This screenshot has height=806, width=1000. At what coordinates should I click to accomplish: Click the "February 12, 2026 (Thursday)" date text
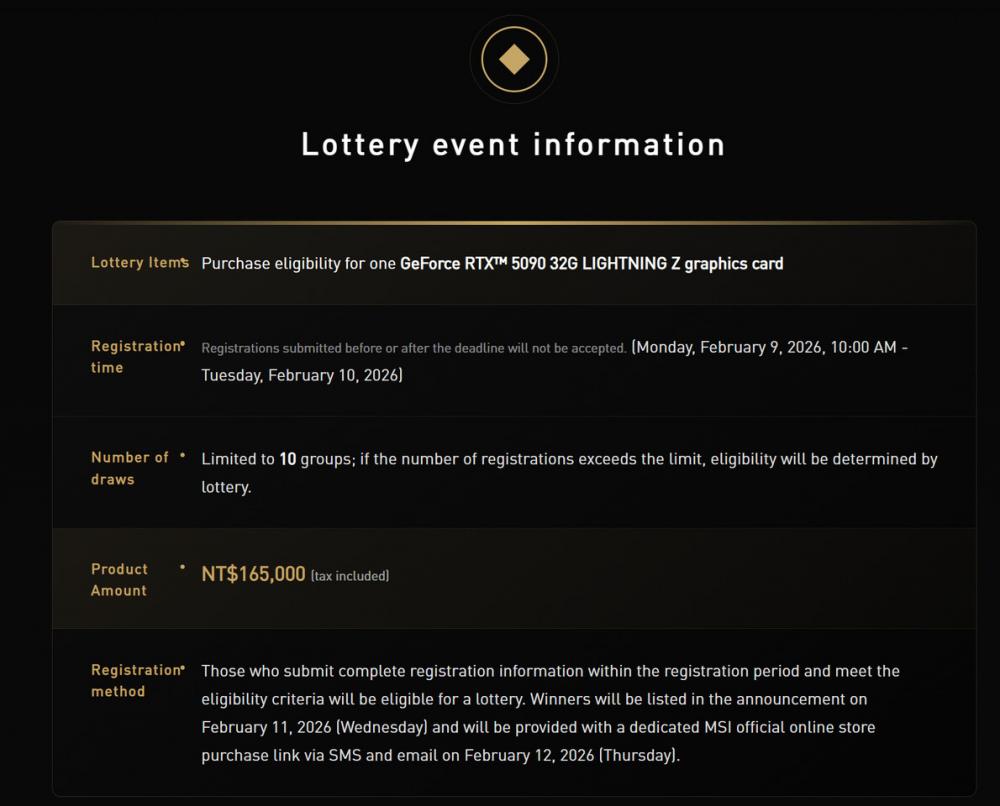[x=572, y=755]
